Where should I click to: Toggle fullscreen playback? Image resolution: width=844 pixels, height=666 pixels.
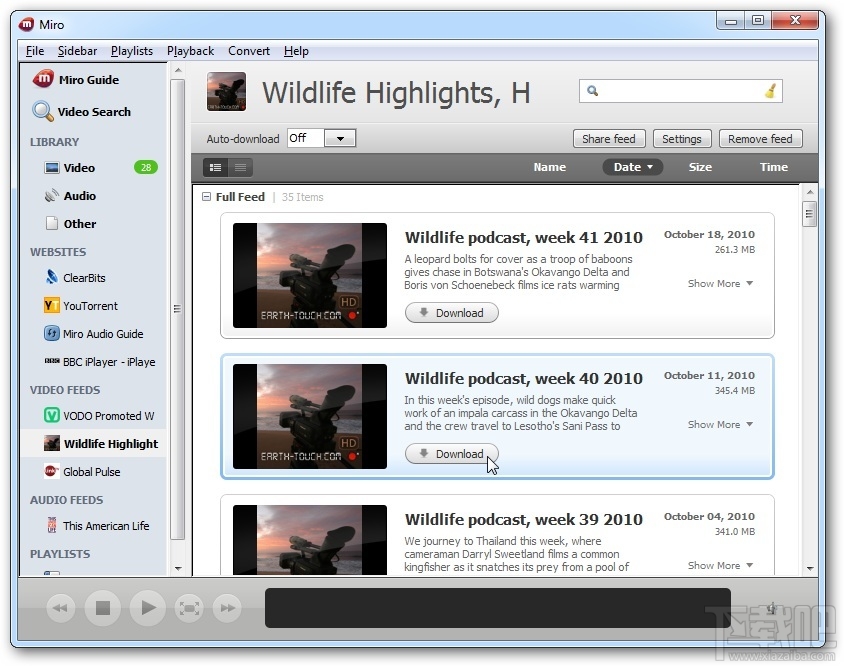[x=189, y=608]
